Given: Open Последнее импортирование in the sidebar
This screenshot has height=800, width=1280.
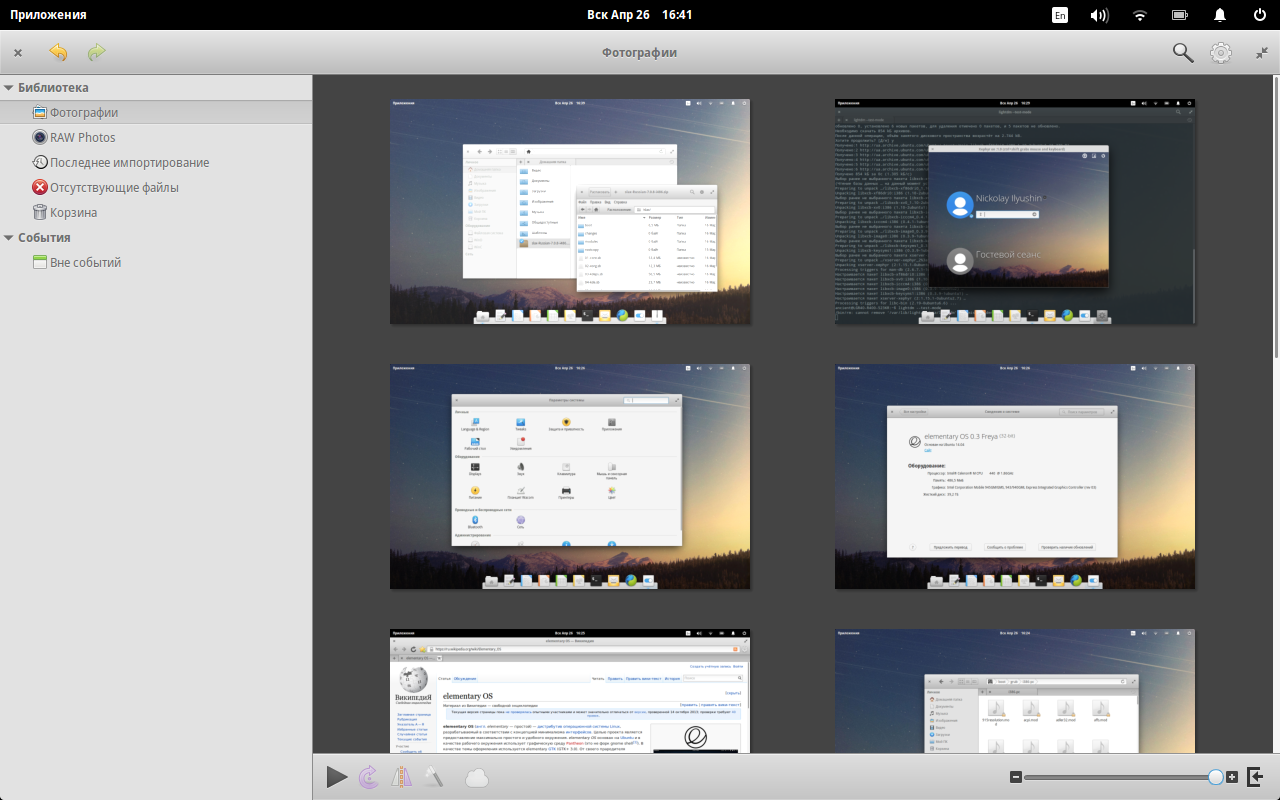Looking at the screenshot, I should pos(129,163).
